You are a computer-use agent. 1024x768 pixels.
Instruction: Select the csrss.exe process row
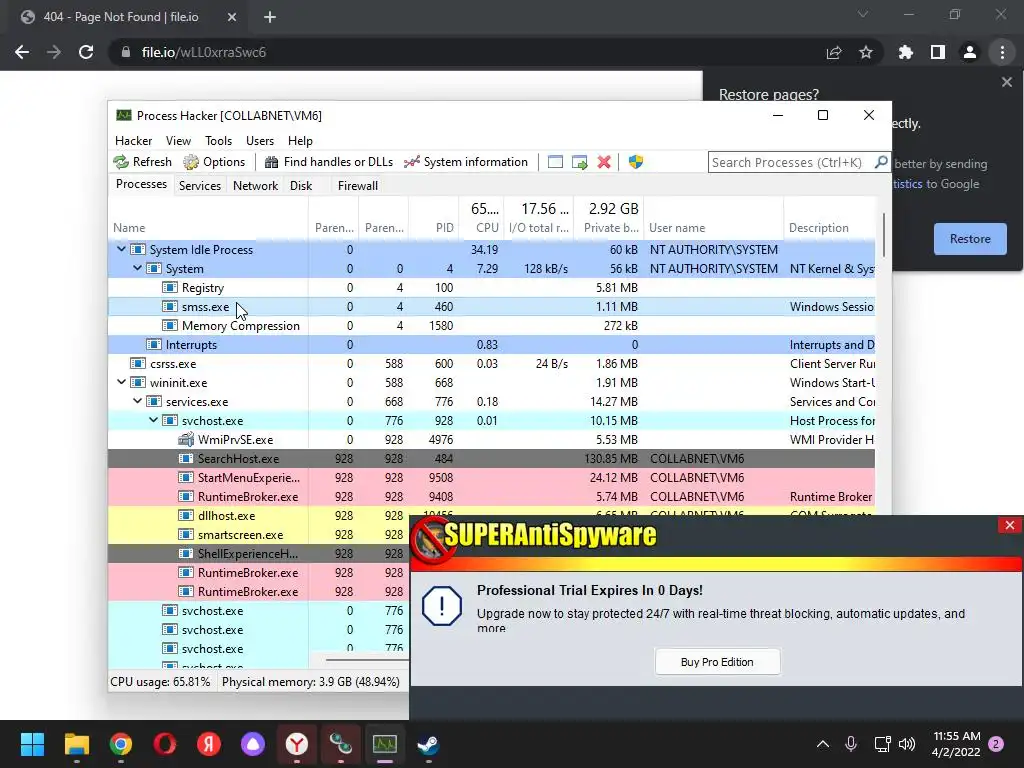[491, 363]
